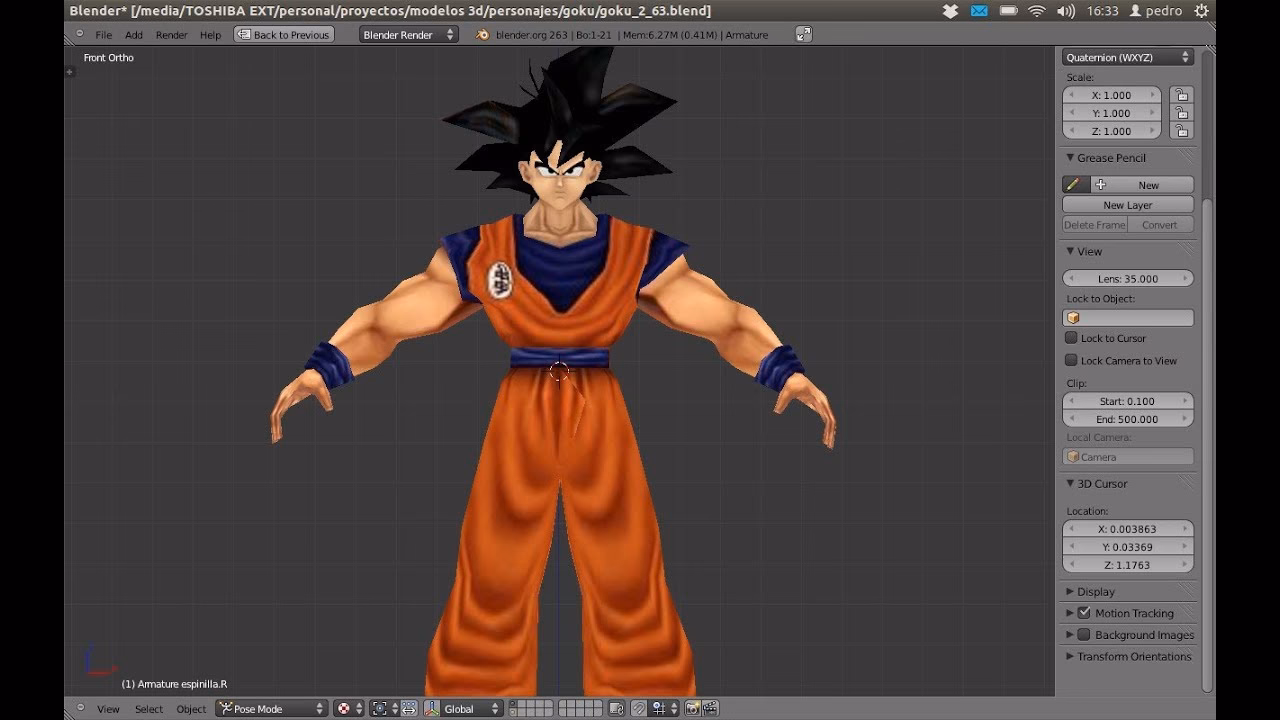The height and width of the screenshot is (720, 1280).
Task: Collapse the Grease Pencil panel
Action: tap(1070, 158)
